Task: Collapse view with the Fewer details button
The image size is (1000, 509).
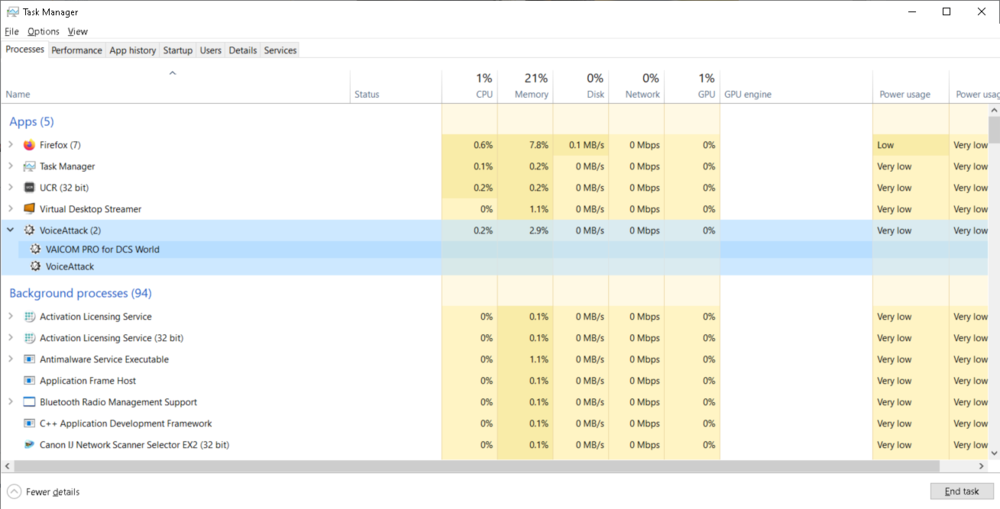Action: coord(43,491)
